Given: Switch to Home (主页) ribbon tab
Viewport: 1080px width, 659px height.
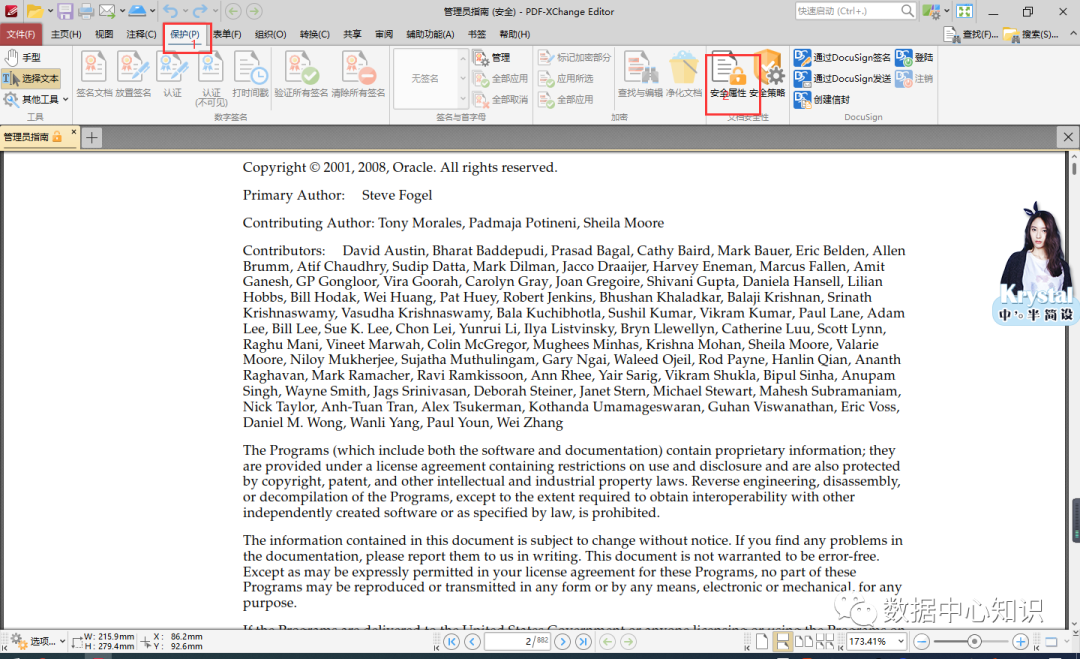Looking at the screenshot, I should click(x=66, y=34).
